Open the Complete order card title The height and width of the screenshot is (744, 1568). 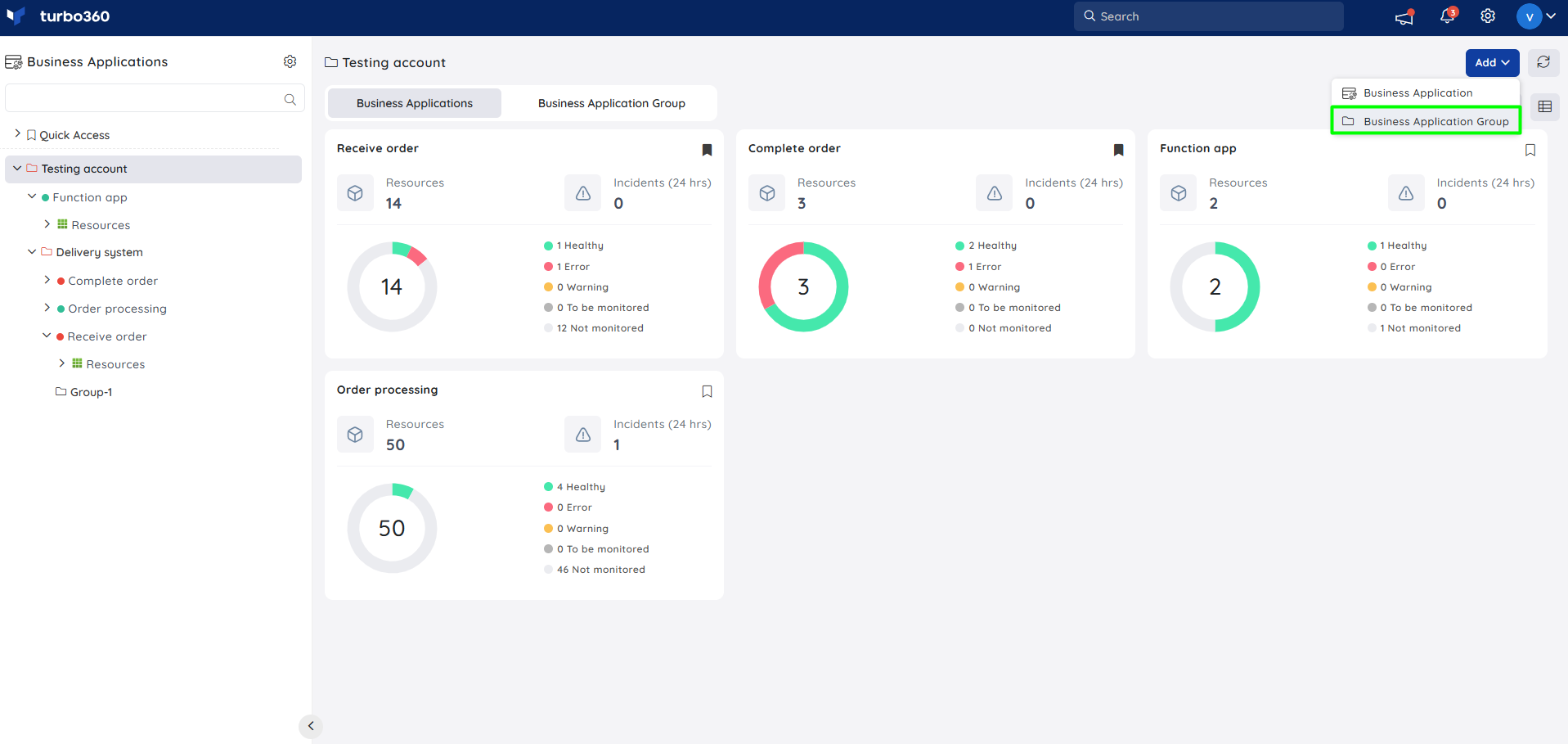[x=793, y=148]
